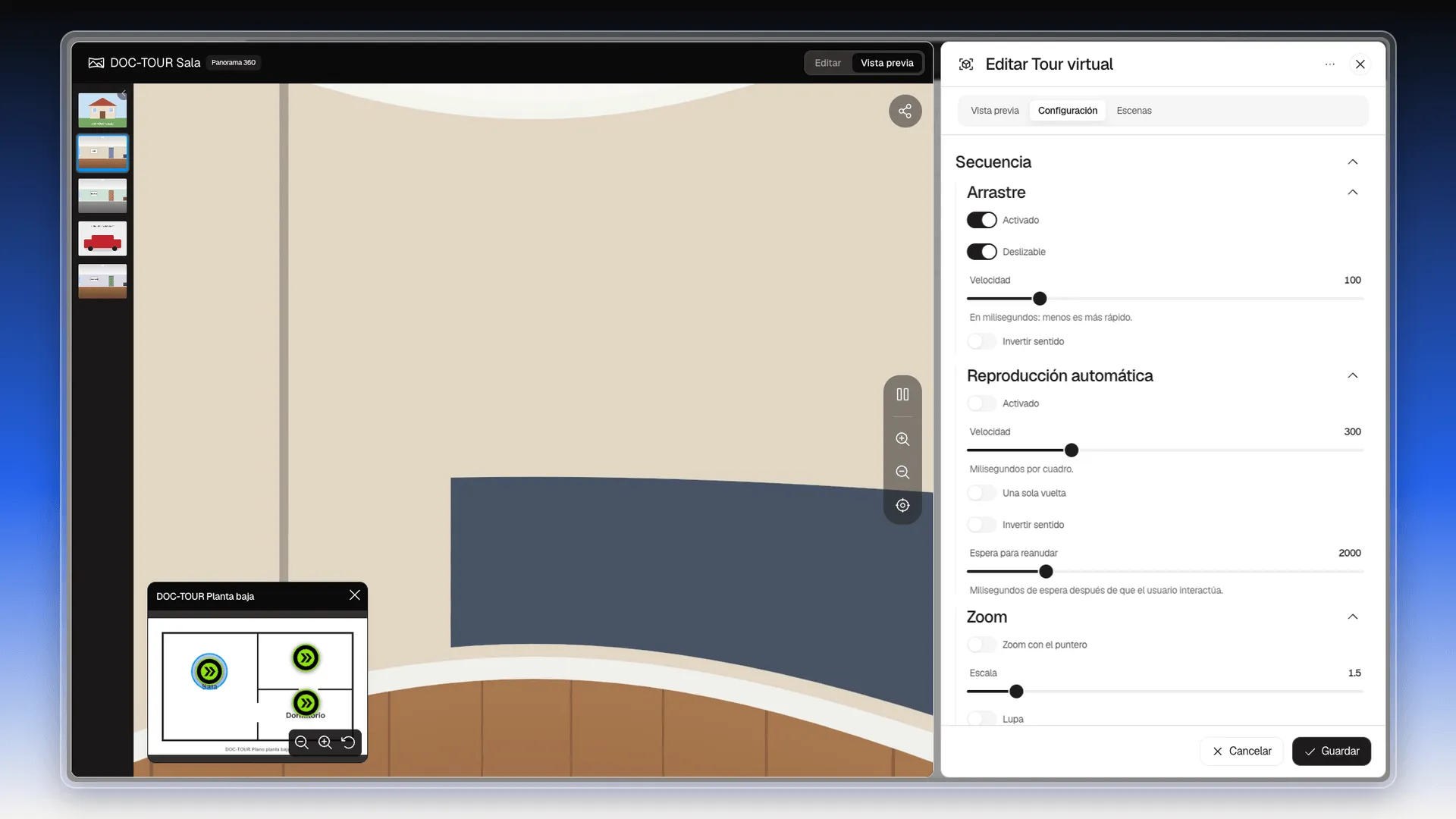Enable Invertir sentido under Arrastre
The image size is (1456, 819).
tap(981, 341)
